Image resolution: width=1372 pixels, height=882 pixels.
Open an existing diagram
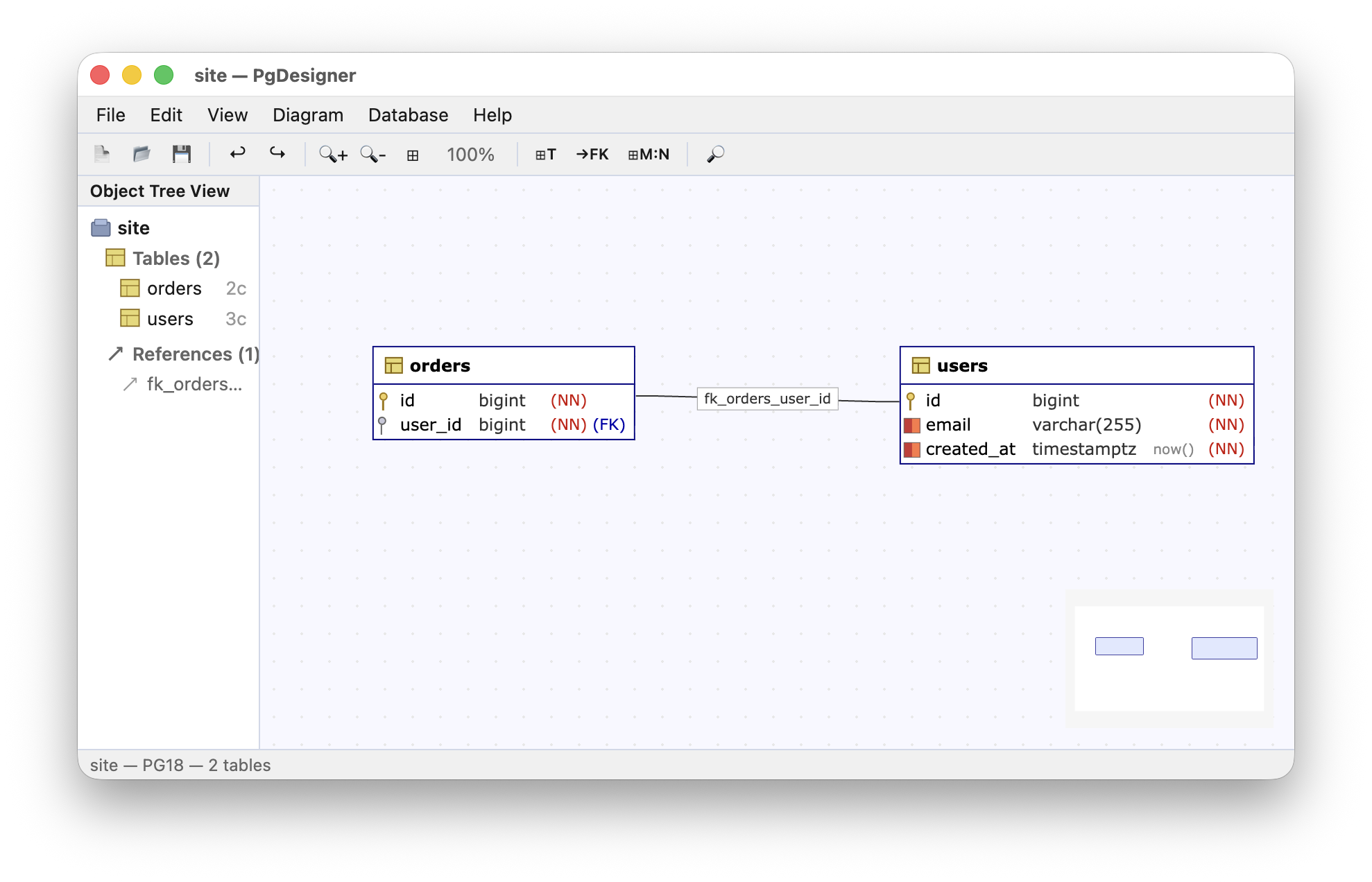(142, 154)
